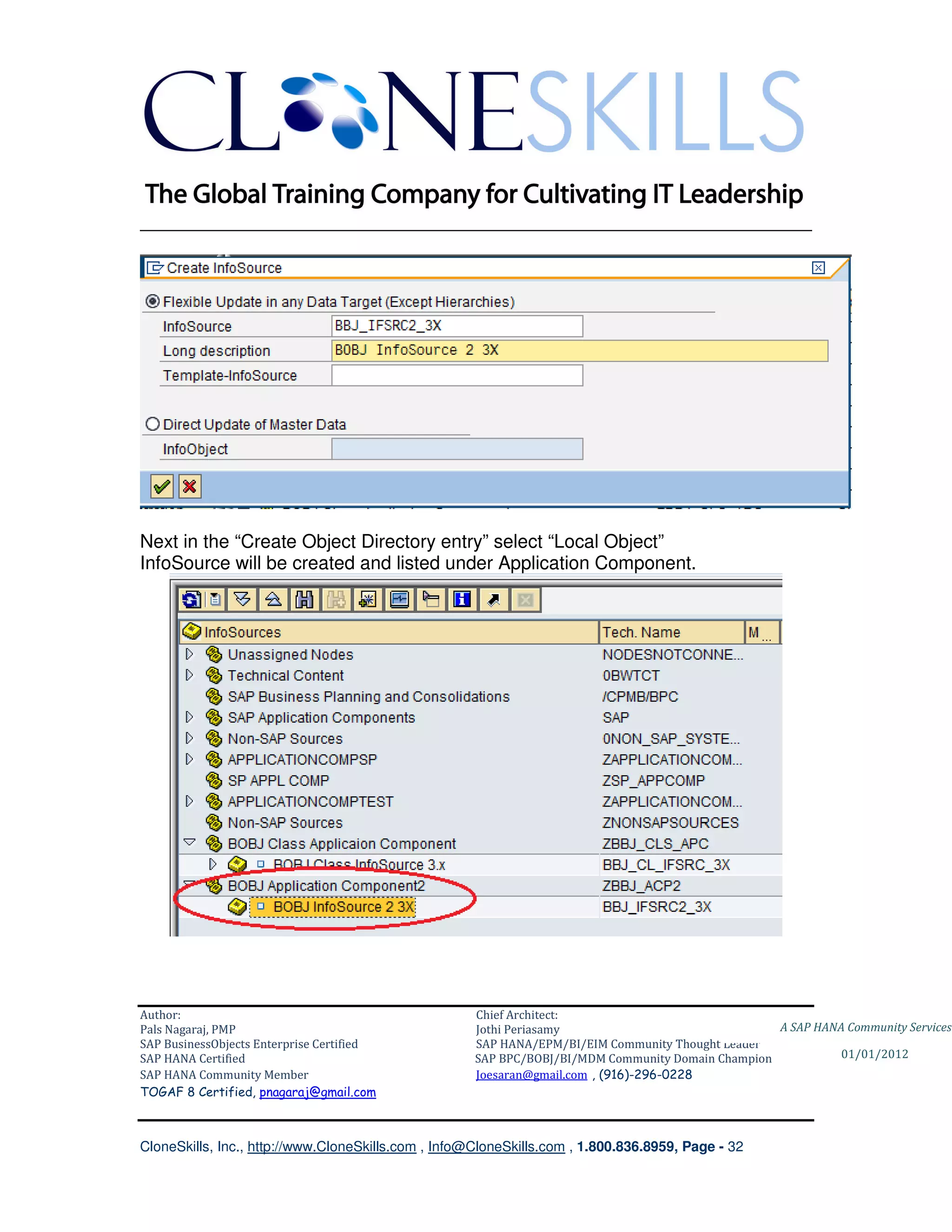This screenshot has width=952, height=1232.
Task: Click the APPLICATIONCOMPTEST component icon
Action: pos(214,801)
